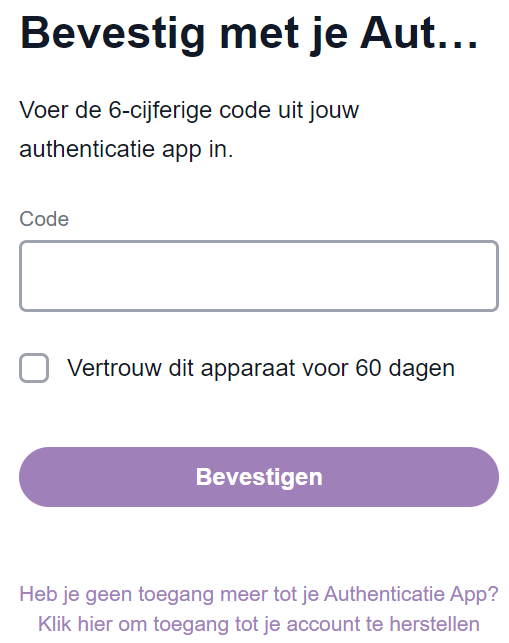Submit code with the purple Bevestigen button
This screenshot has height=643, width=509.
tap(259, 477)
